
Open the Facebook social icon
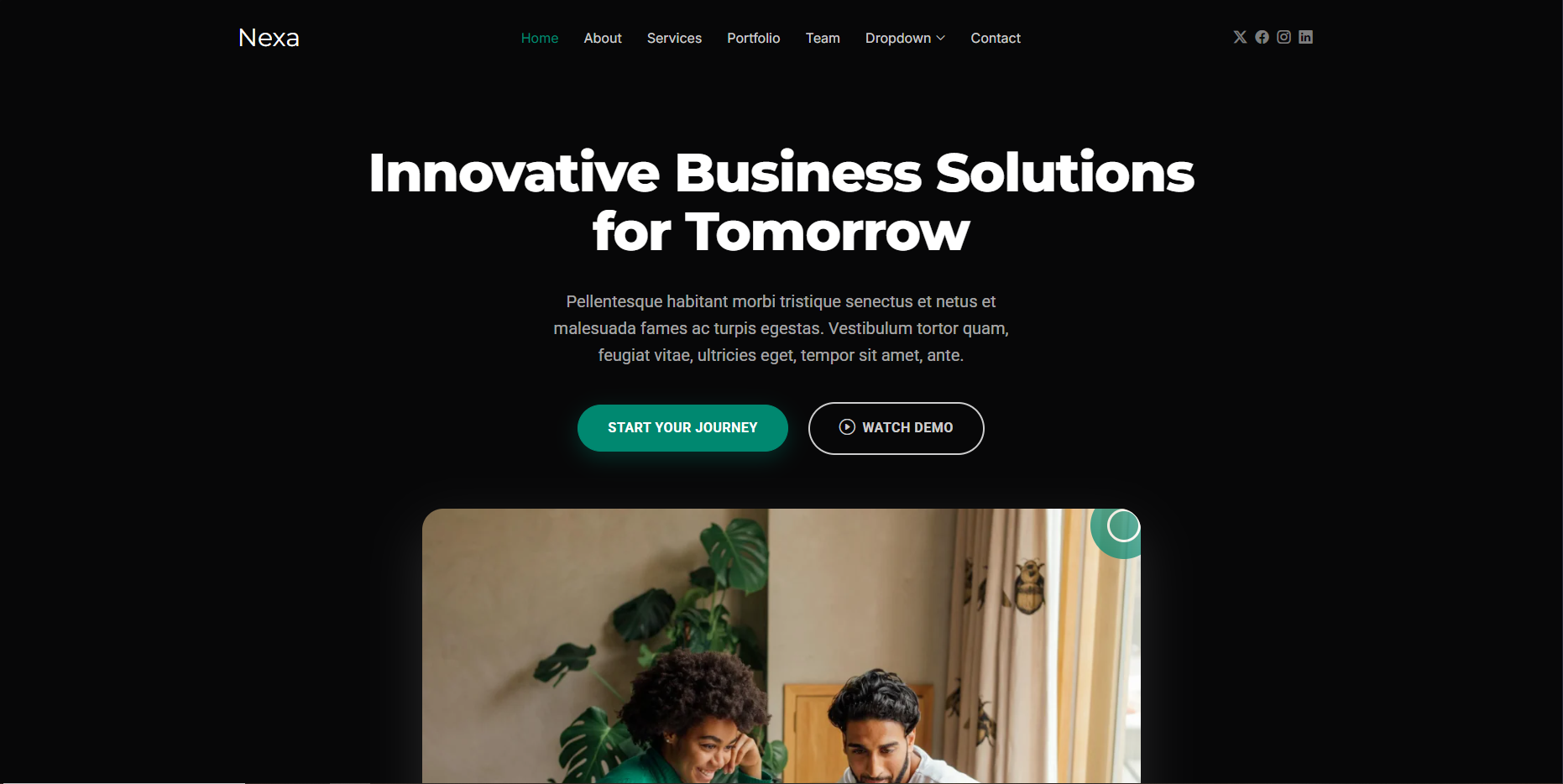click(1262, 37)
